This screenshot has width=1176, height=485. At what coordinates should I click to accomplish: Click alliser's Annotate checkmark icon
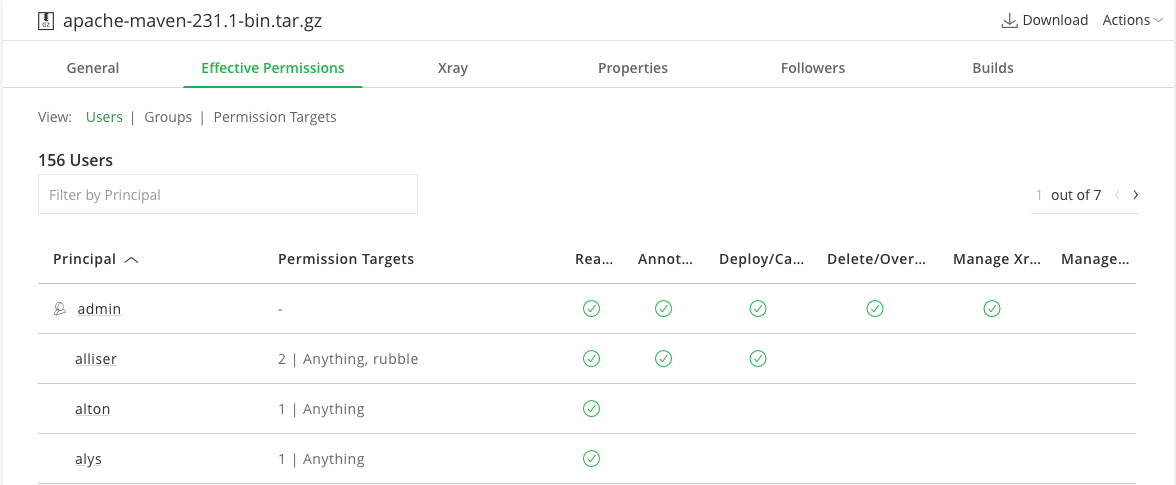pyautogui.click(x=663, y=358)
